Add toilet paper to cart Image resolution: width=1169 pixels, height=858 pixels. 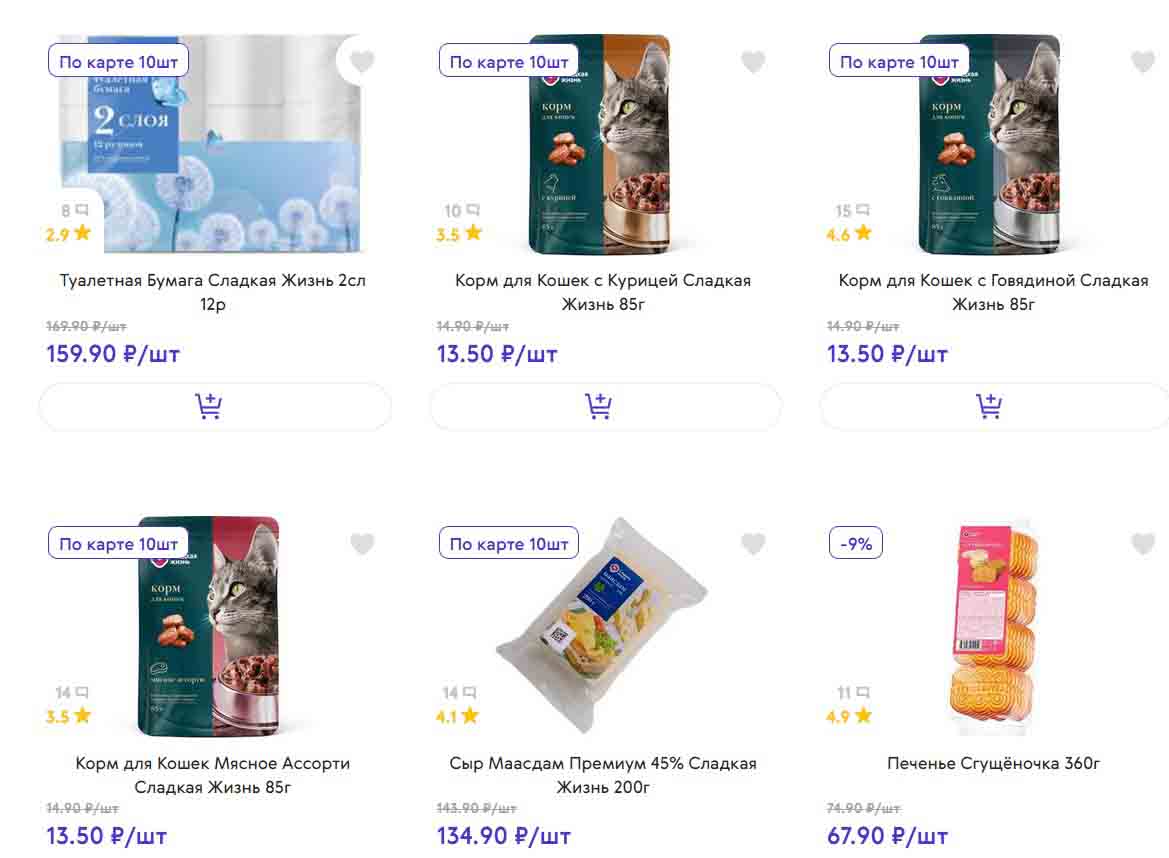208,407
